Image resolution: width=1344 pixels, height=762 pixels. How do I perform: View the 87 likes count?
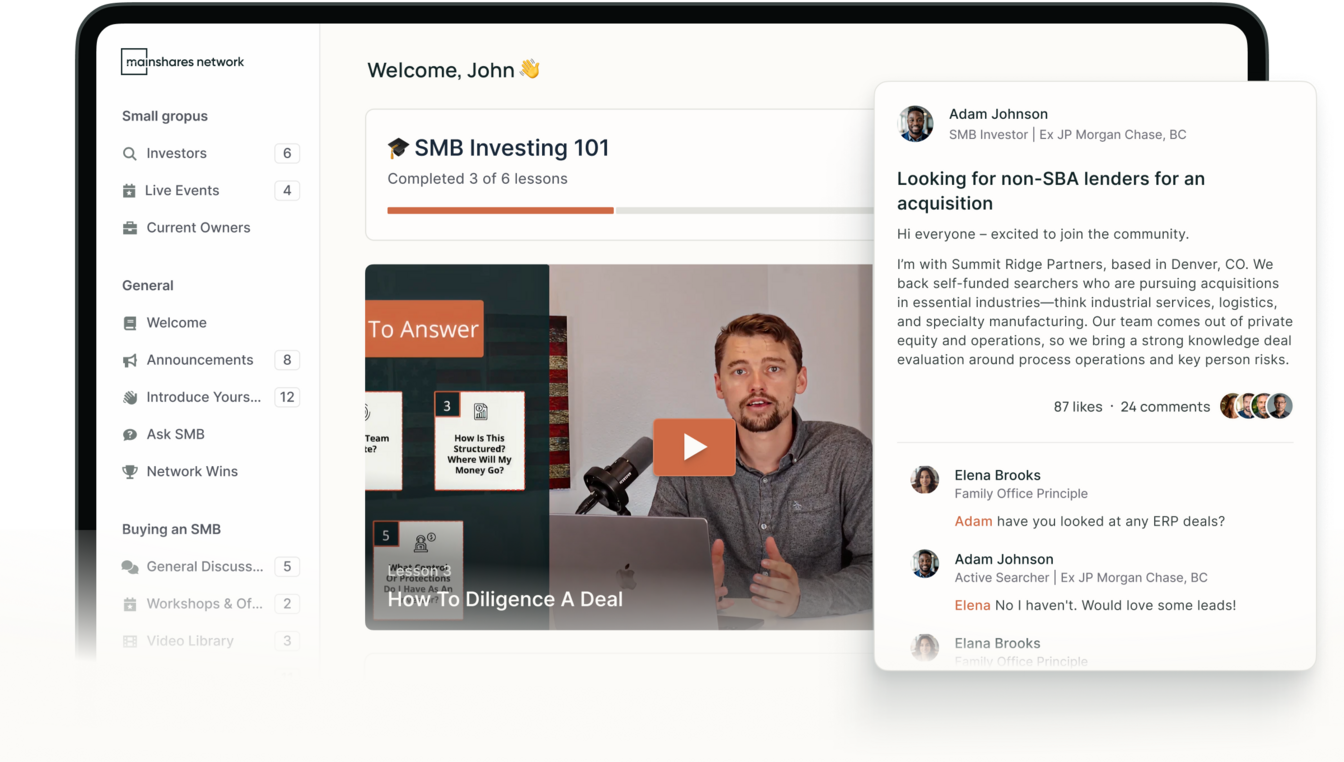[x=1077, y=407]
